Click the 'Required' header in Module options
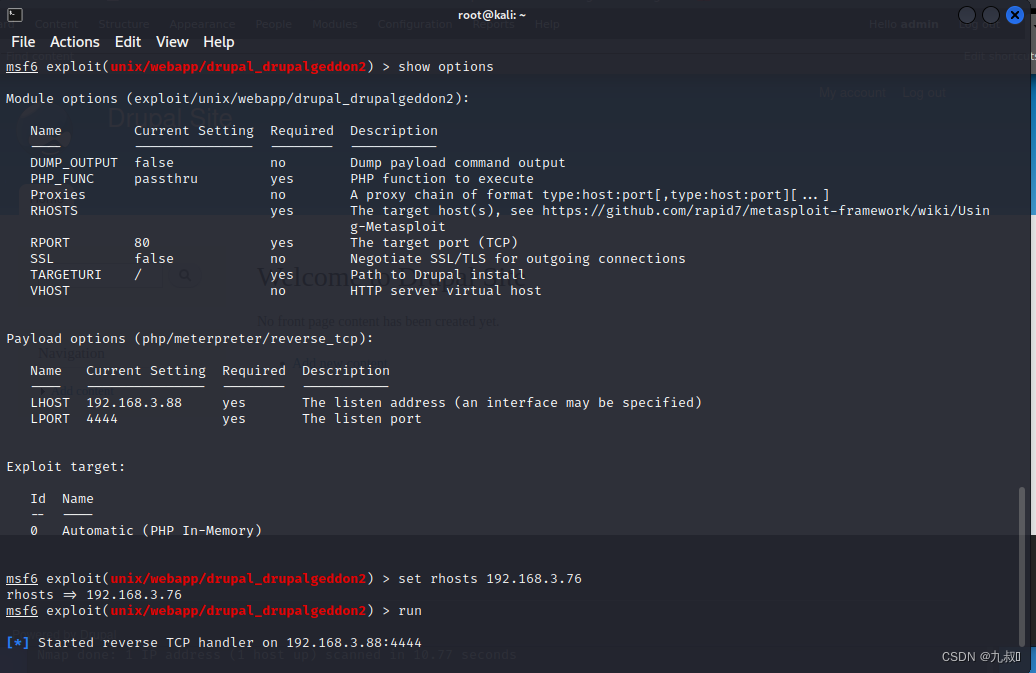Image resolution: width=1036 pixels, height=673 pixels. (x=302, y=131)
